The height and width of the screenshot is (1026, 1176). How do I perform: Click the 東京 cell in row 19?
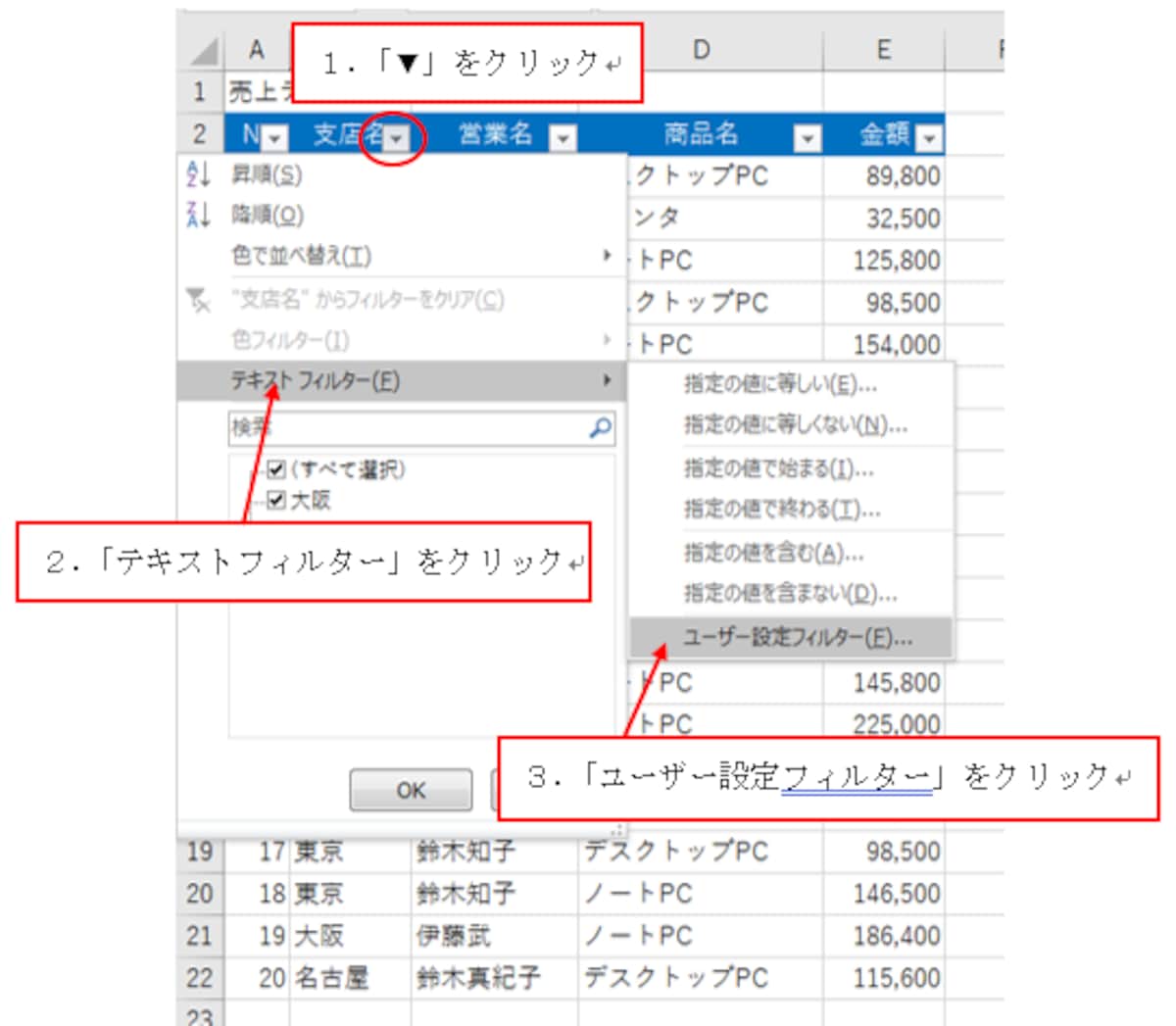pos(351,851)
